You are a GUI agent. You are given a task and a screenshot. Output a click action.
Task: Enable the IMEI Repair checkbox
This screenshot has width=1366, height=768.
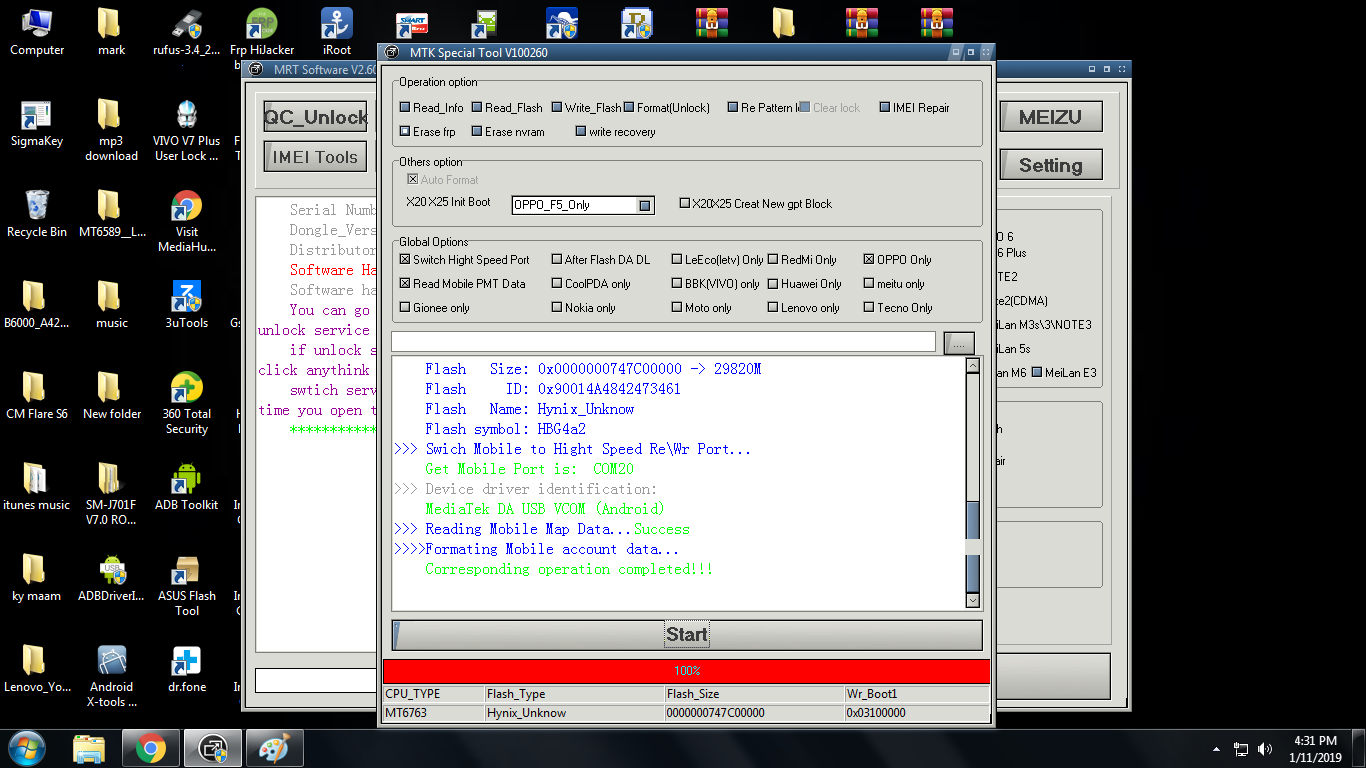tap(885, 108)
